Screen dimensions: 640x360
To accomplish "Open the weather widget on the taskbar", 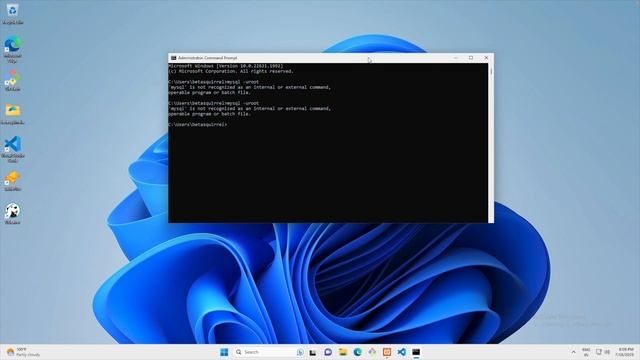I will 24,352.
